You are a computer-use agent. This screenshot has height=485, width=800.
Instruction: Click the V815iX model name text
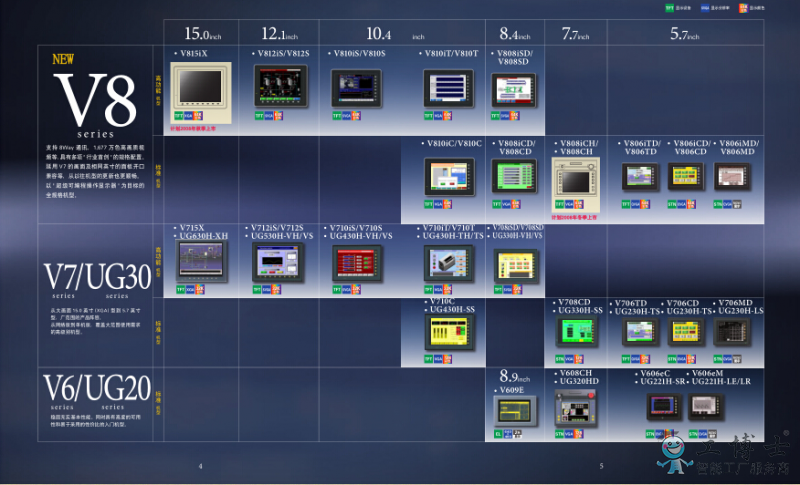point(193,53)
